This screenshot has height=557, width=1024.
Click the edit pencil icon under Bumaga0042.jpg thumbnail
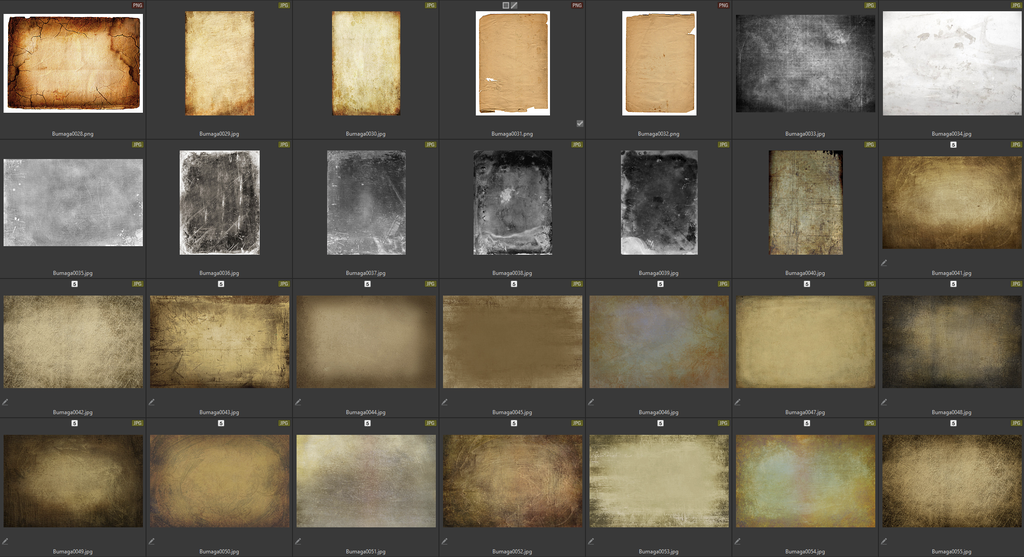[x=5, y=402]
